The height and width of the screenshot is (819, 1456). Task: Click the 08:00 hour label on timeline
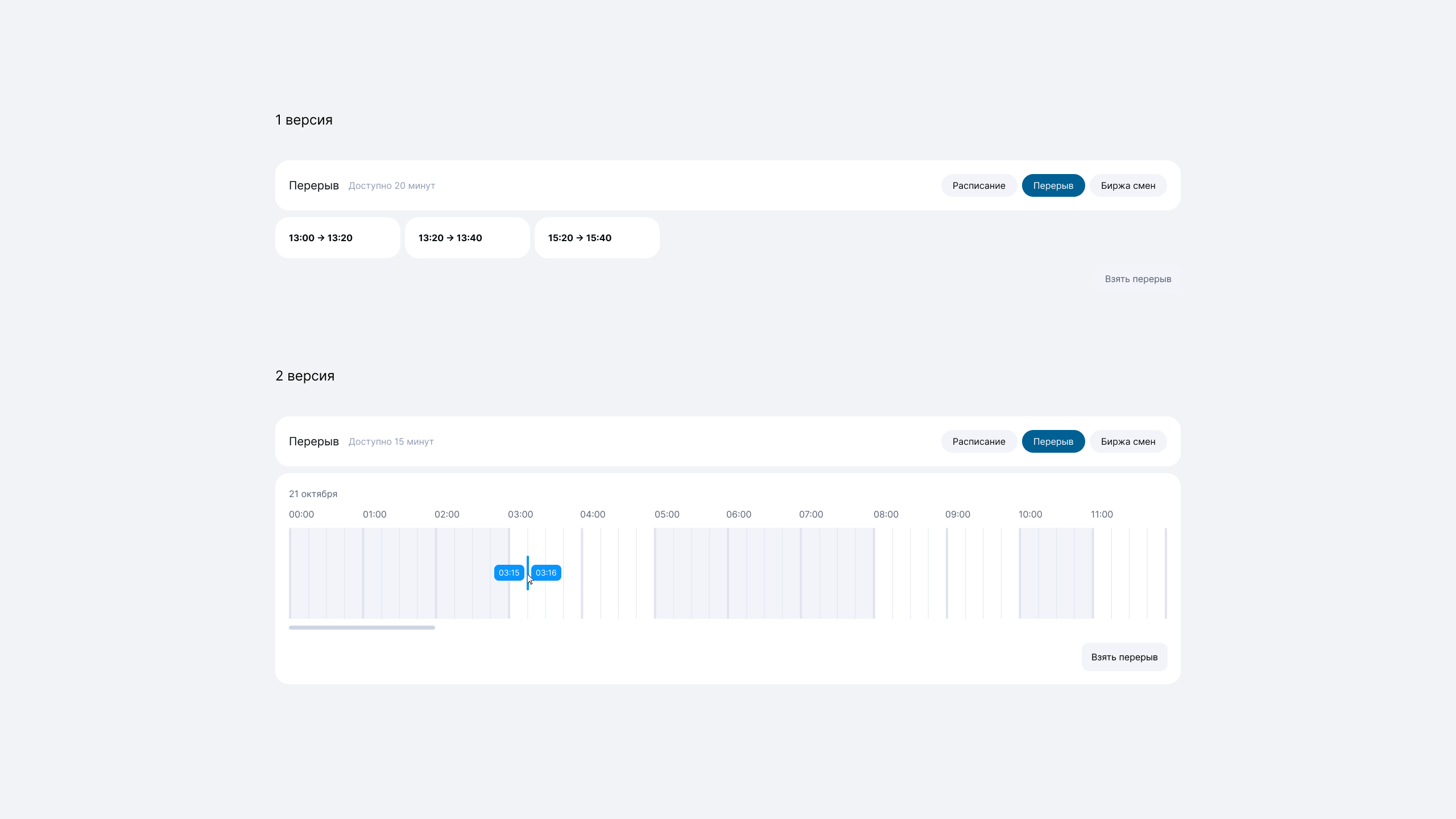[x=886, y=514]
